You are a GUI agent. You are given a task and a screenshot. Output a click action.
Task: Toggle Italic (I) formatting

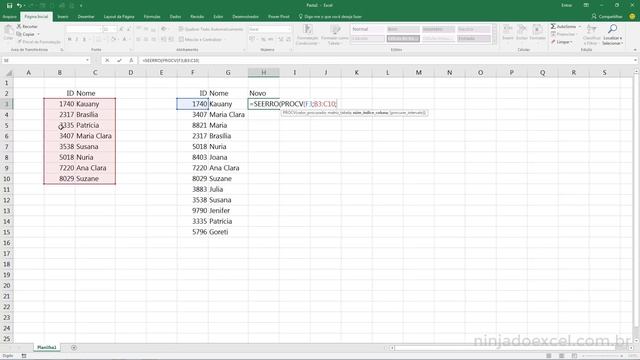(x=77, y=39)
